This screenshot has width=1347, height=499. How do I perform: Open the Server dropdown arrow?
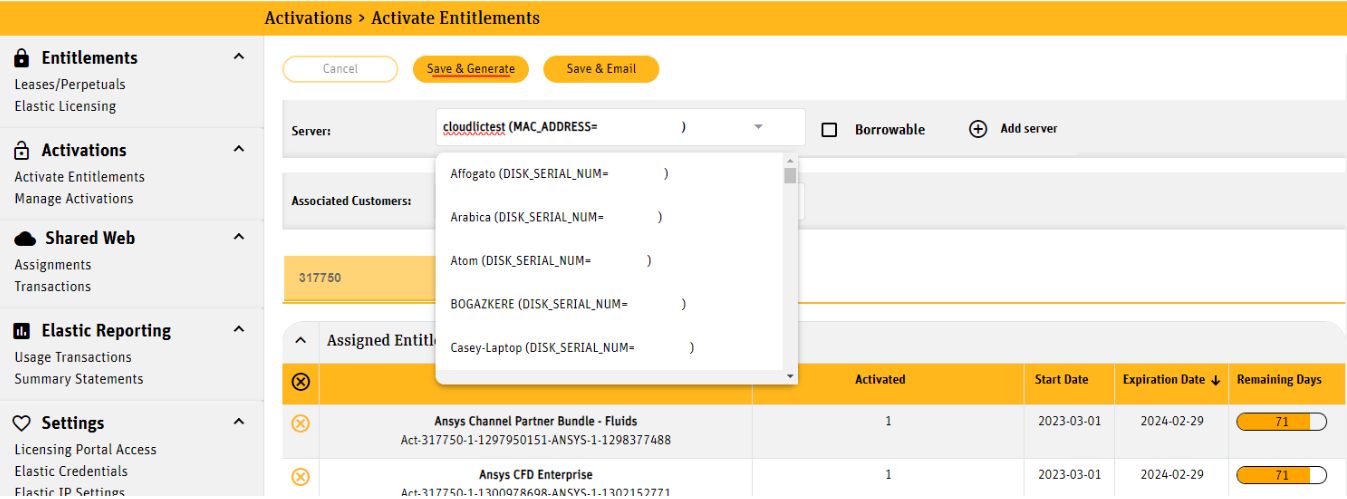tap(758, 127)
